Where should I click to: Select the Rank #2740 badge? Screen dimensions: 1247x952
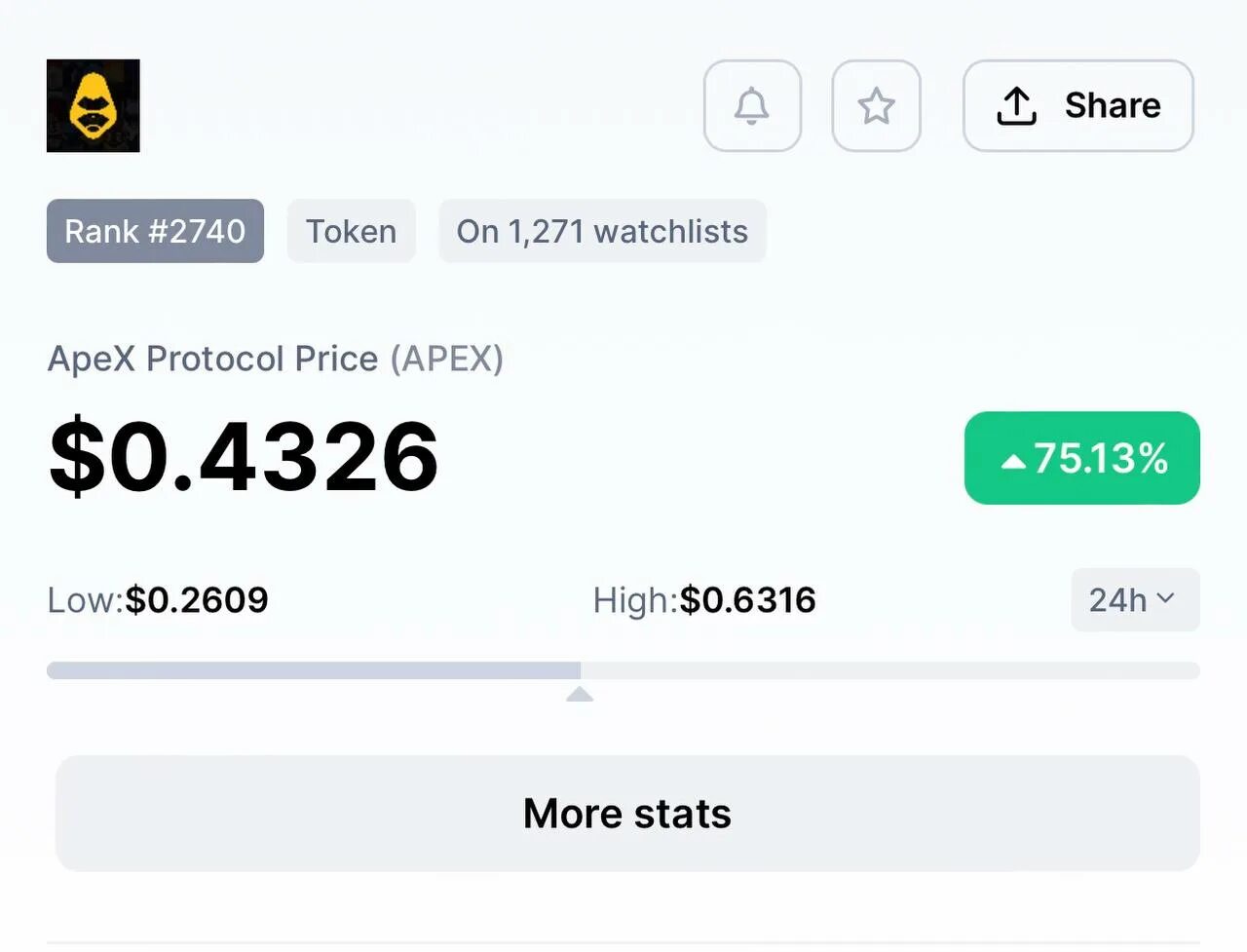point(155,231)
